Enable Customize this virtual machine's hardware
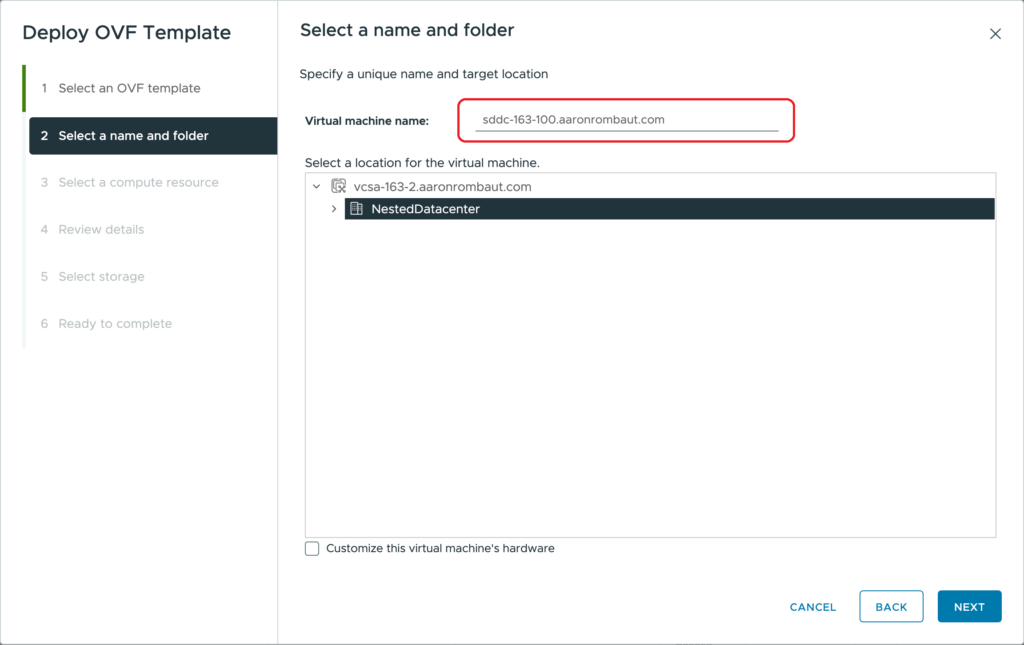The width and height of the screenshot is (1024, 645). 312,548
